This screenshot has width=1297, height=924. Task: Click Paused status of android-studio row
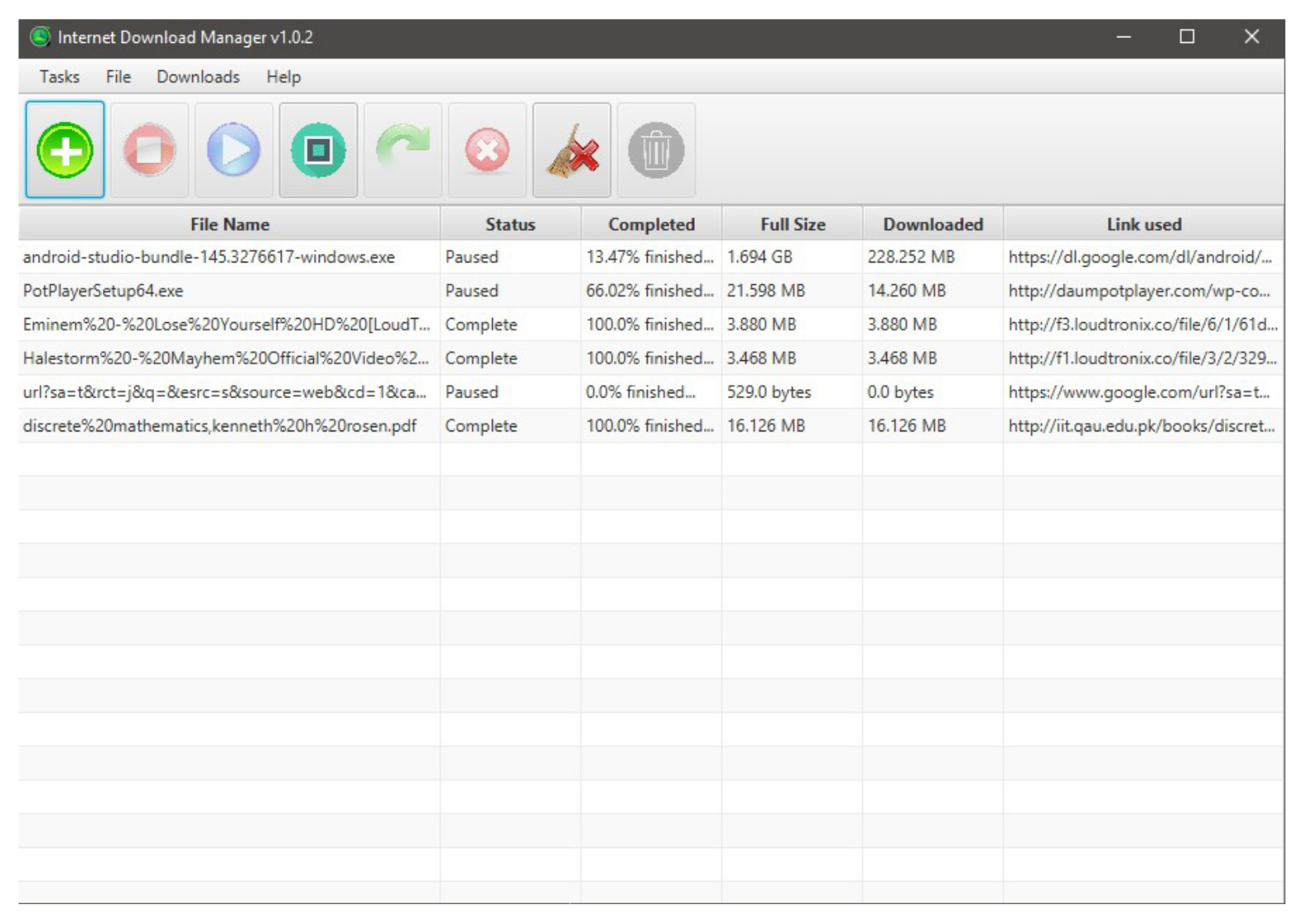click(472, 257)
